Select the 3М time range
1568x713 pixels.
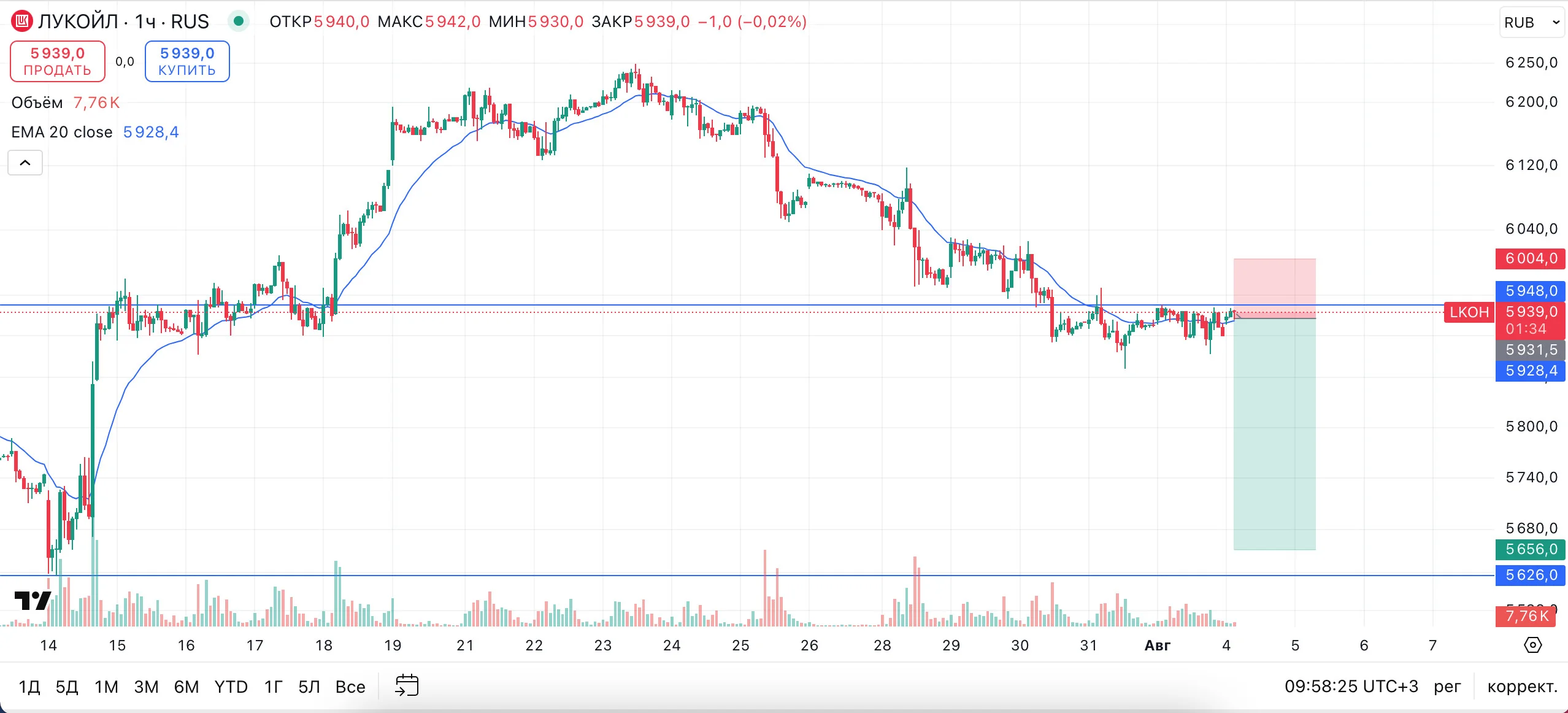(x=146, y=687)
